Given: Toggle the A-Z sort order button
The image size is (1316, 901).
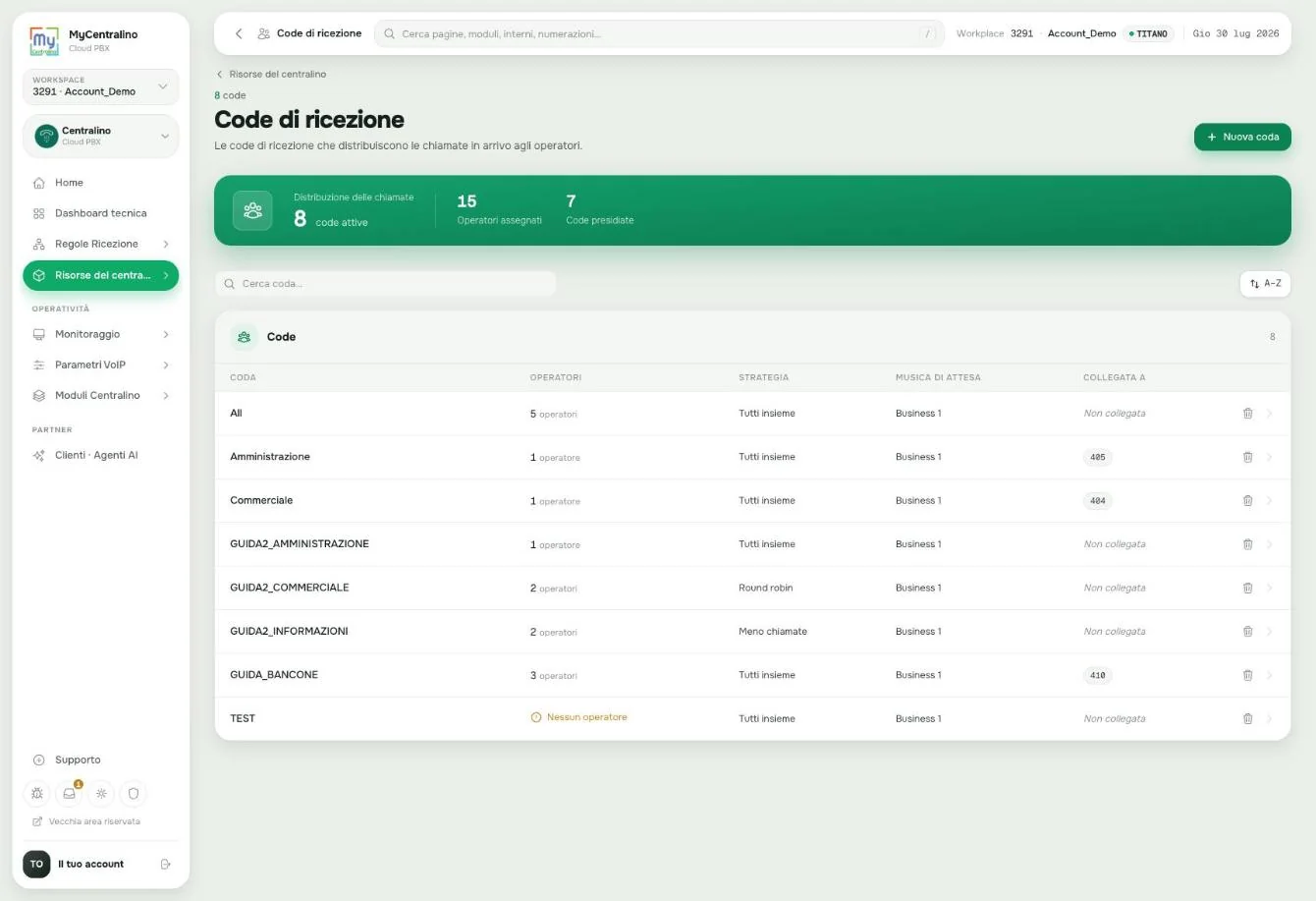Looking at the screenshot, I should (x=1265, y=283).
